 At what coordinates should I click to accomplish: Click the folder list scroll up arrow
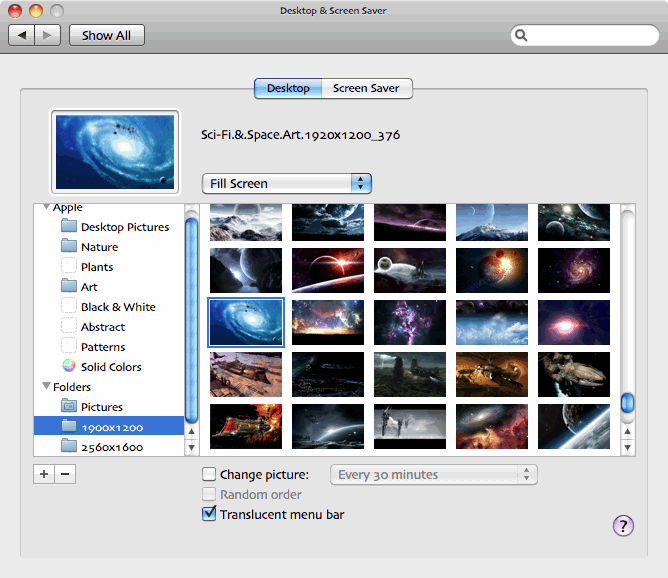point(192,431)
